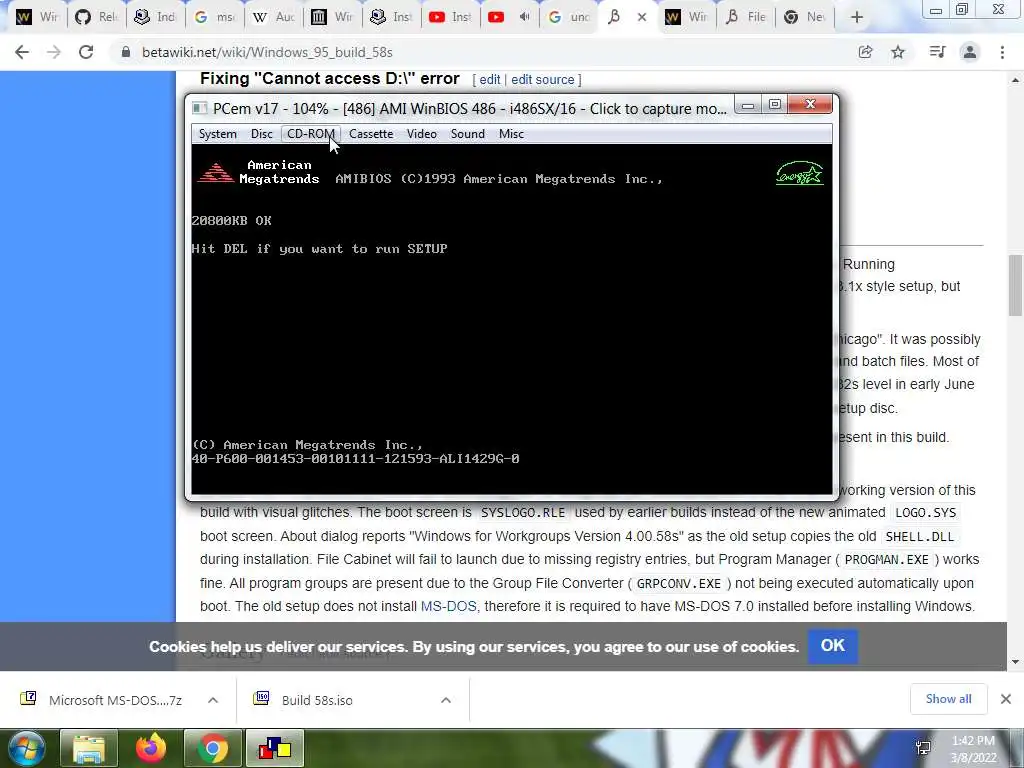Switch to the first YouTube Inst tab

click(451, 17)
